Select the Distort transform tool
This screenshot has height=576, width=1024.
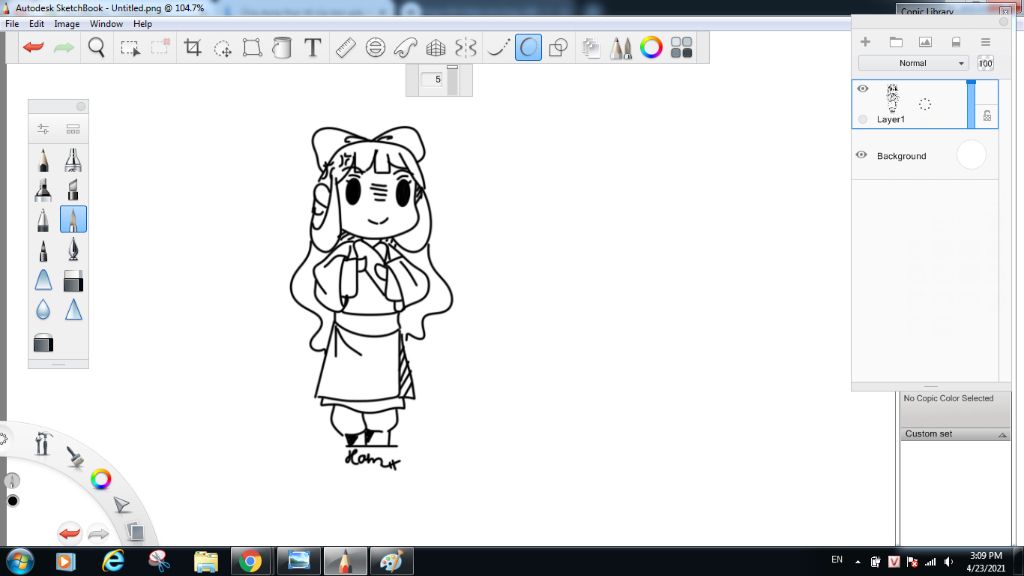click(x=252, y=48)
